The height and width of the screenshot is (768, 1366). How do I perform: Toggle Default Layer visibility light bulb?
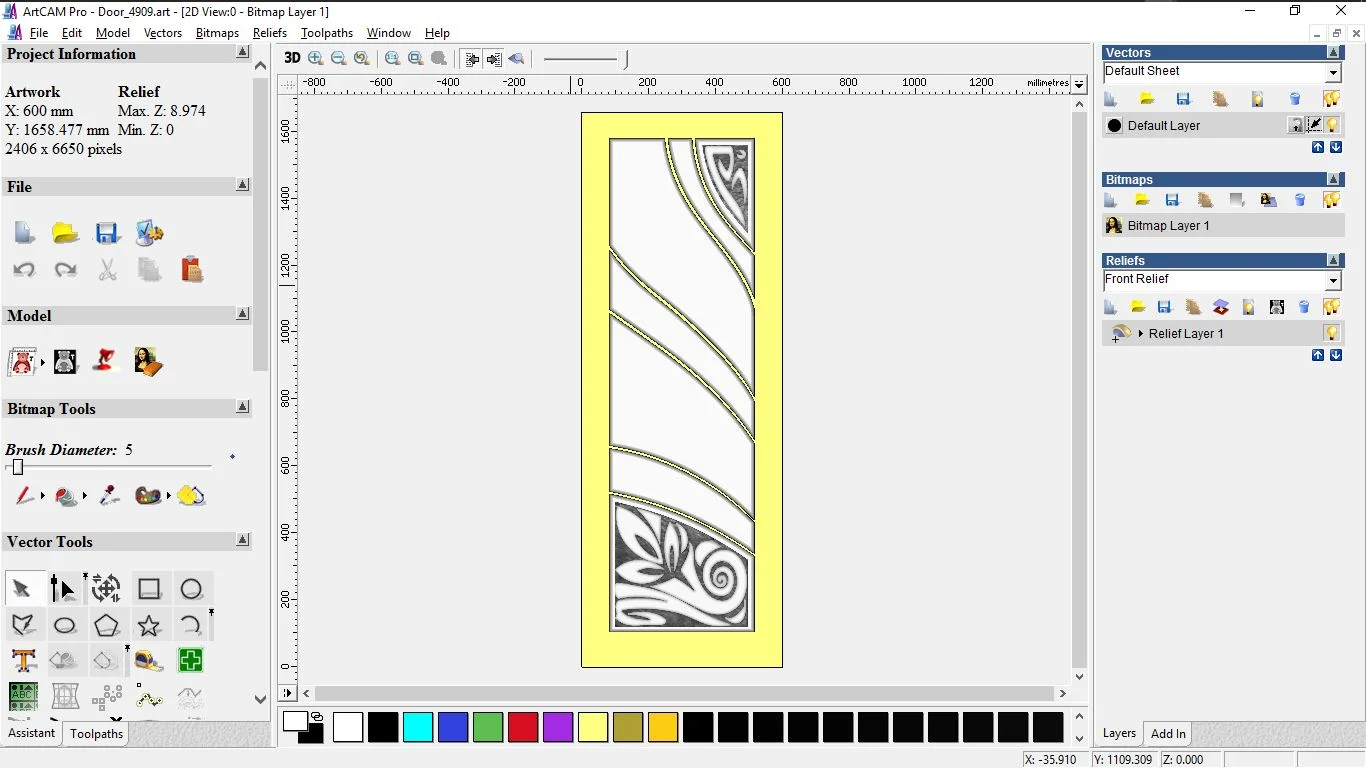pos(1333,125)
